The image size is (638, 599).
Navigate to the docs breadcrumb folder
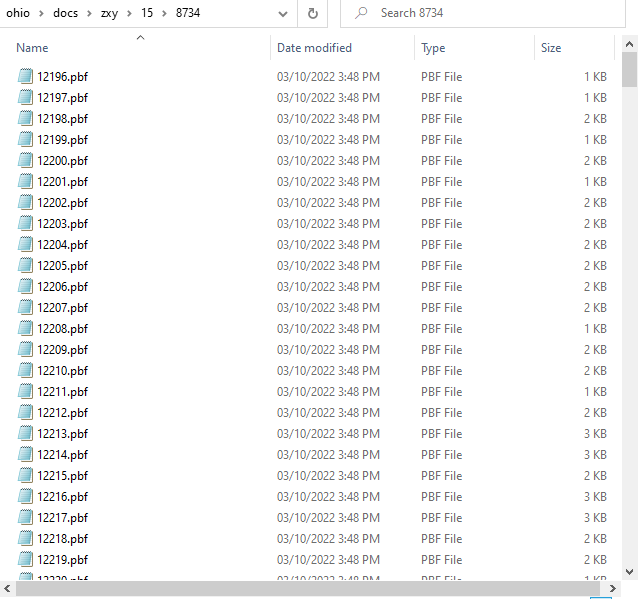coord(66,13)
